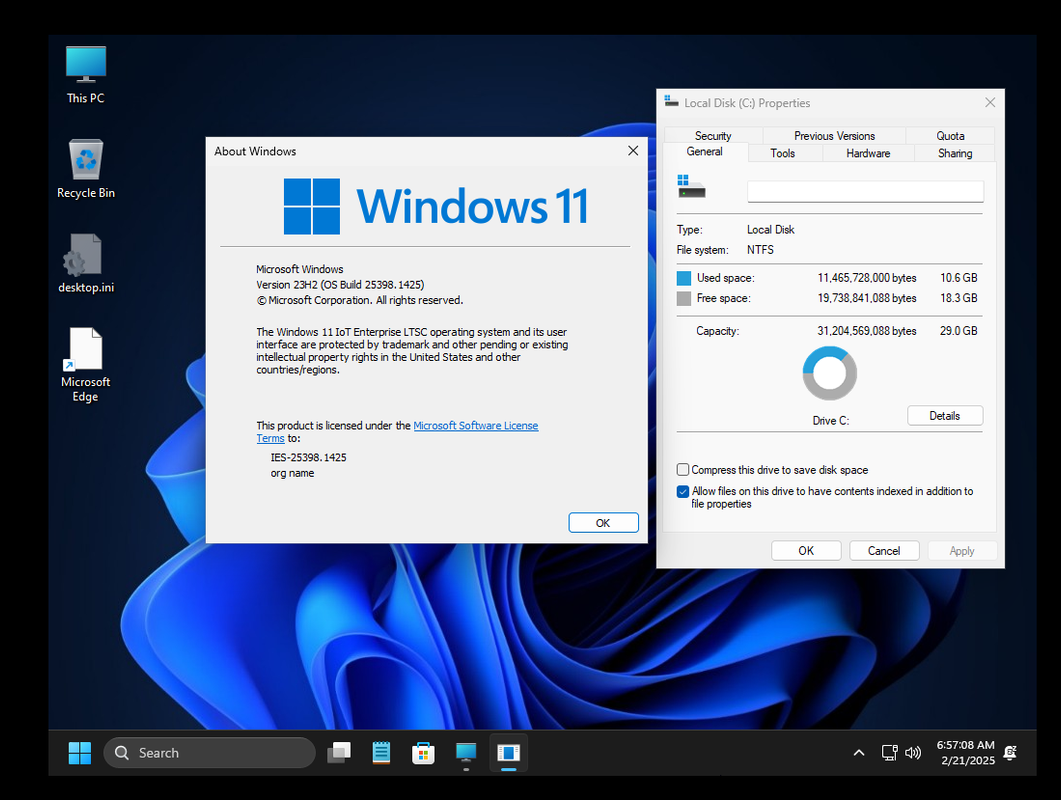Viewport: 1061px width, 800px height.
Task: Enable Compress this drive checkbox
Action: [x=683, y=470]
